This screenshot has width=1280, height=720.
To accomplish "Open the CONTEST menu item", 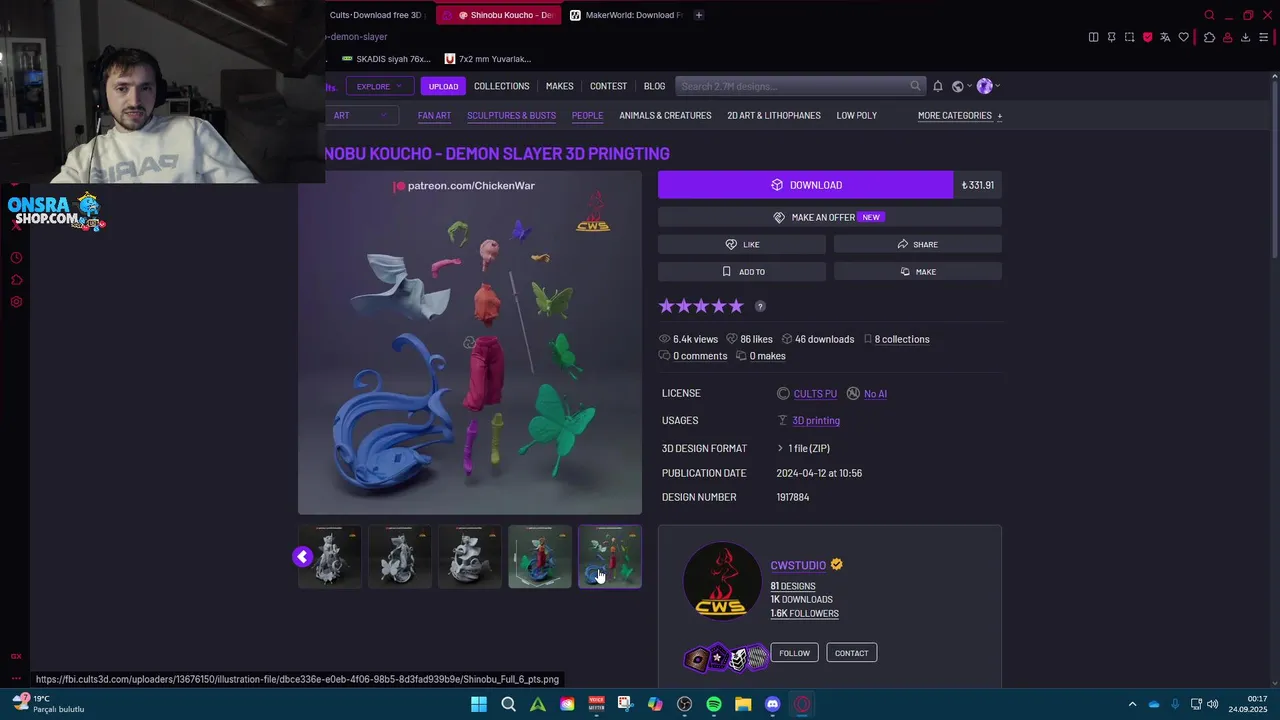I will pyautogui.click(x=608, y=86).
